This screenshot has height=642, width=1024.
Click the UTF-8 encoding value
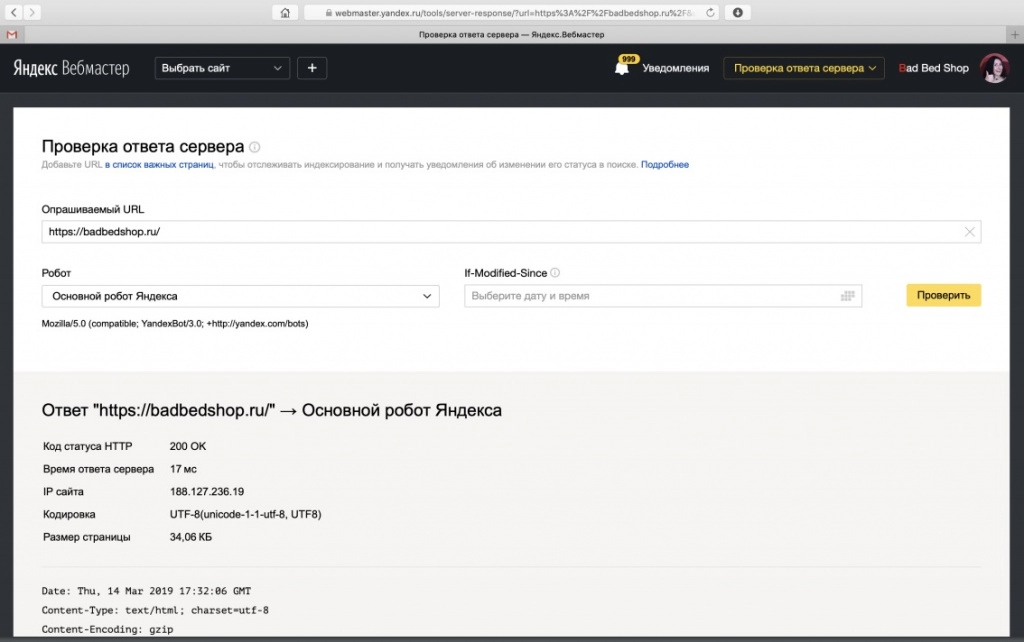(x=246, y=514)
